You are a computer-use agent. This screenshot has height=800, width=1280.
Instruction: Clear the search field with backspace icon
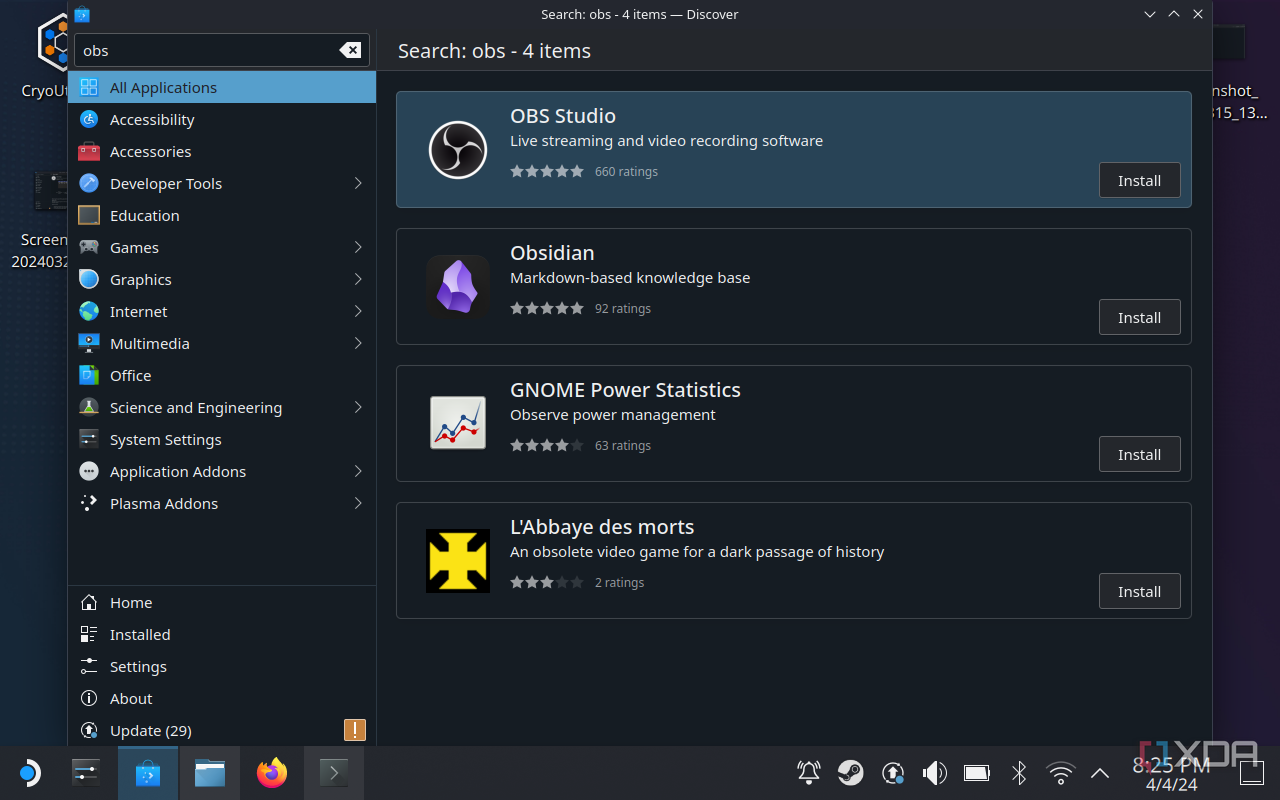(350, 50)
